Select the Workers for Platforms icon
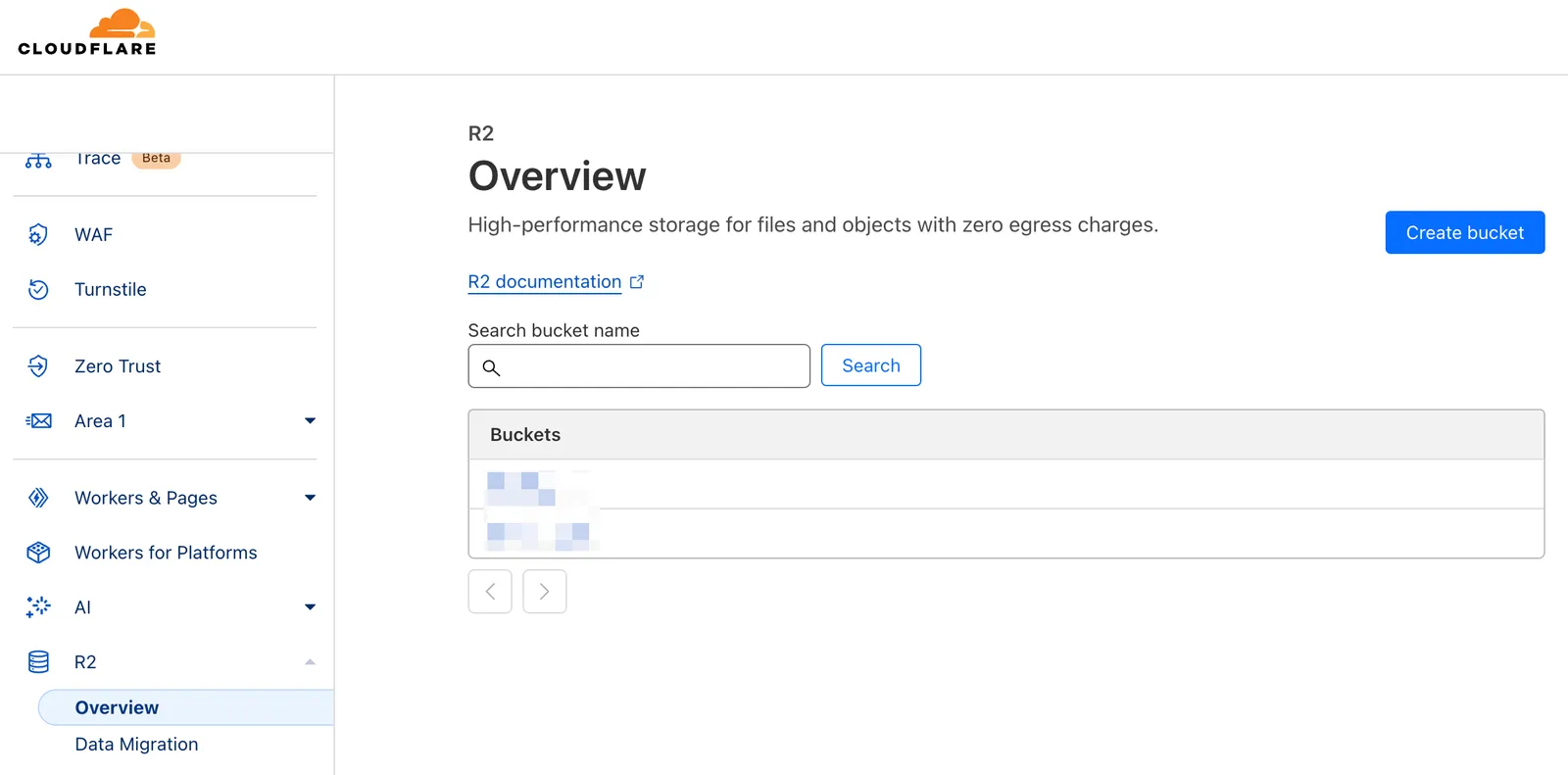Screen dimensions: 1568x775 (x=37, y=552)
